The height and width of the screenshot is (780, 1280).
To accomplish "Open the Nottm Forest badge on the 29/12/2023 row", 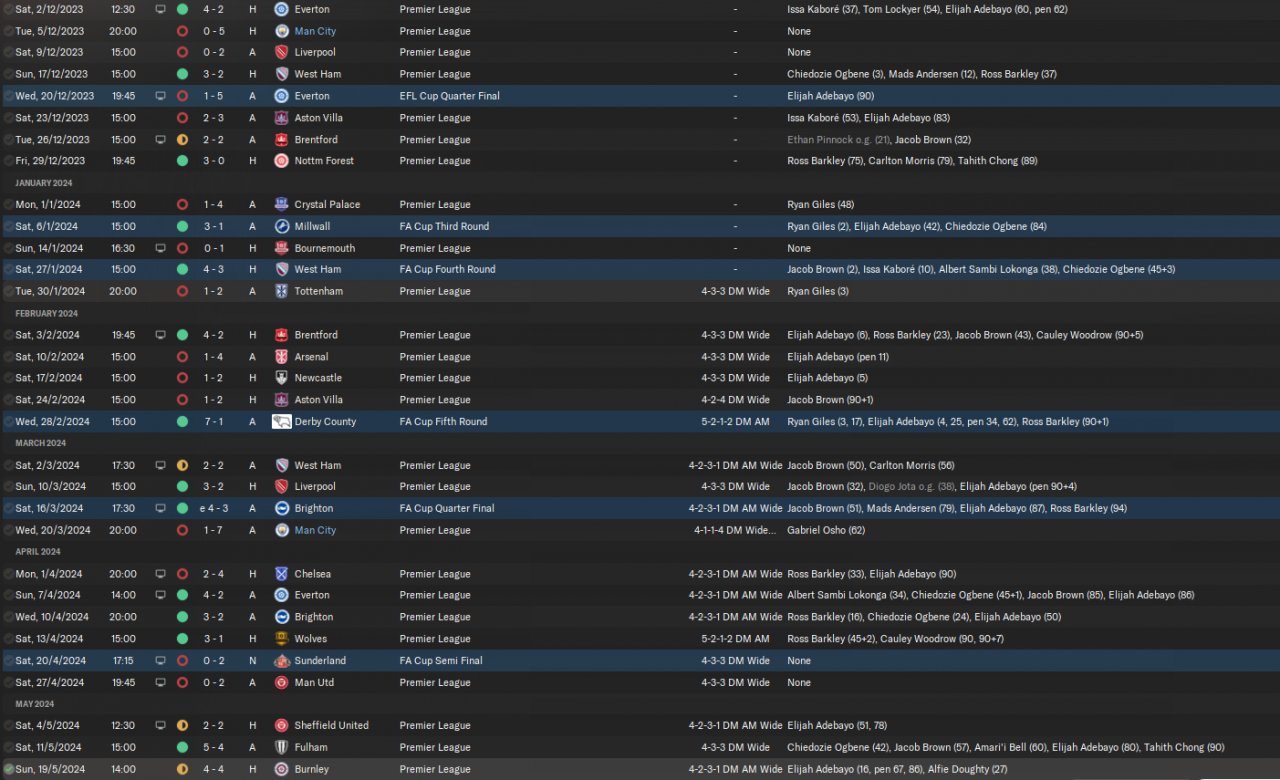I will [282, 161].
